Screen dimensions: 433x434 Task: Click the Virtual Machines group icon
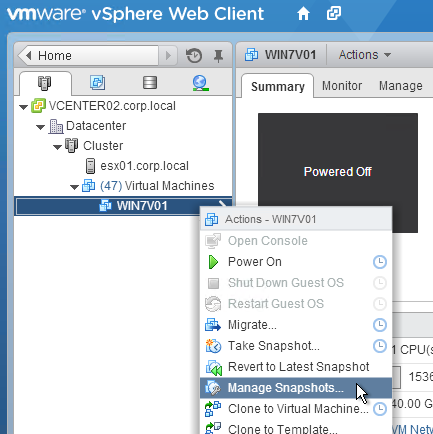[89, 186]
